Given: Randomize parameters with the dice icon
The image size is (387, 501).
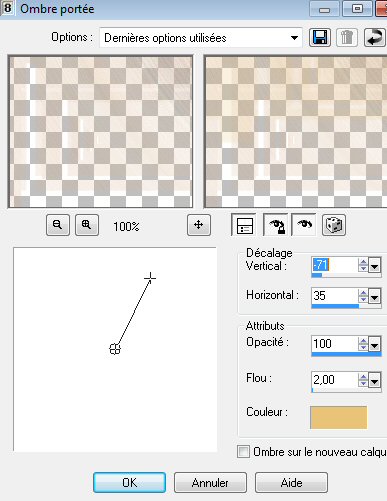Looking at the screenshot, I should click(334, 225).
